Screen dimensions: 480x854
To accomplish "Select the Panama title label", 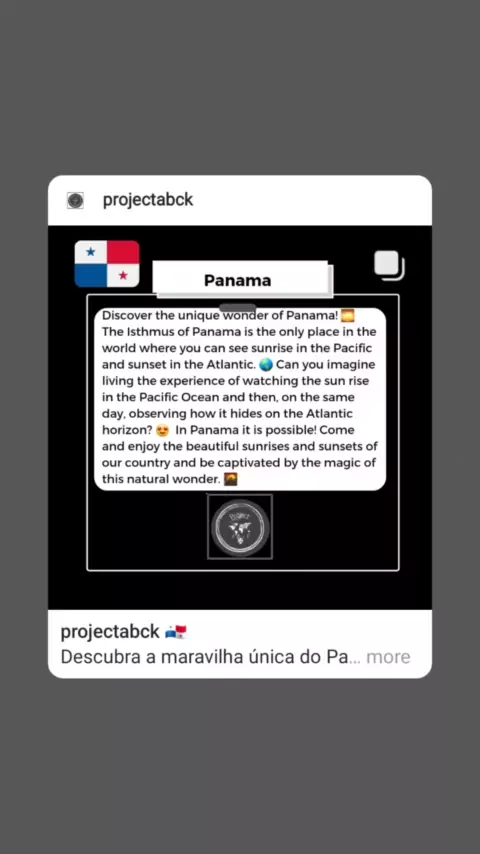I will [240, 280].
